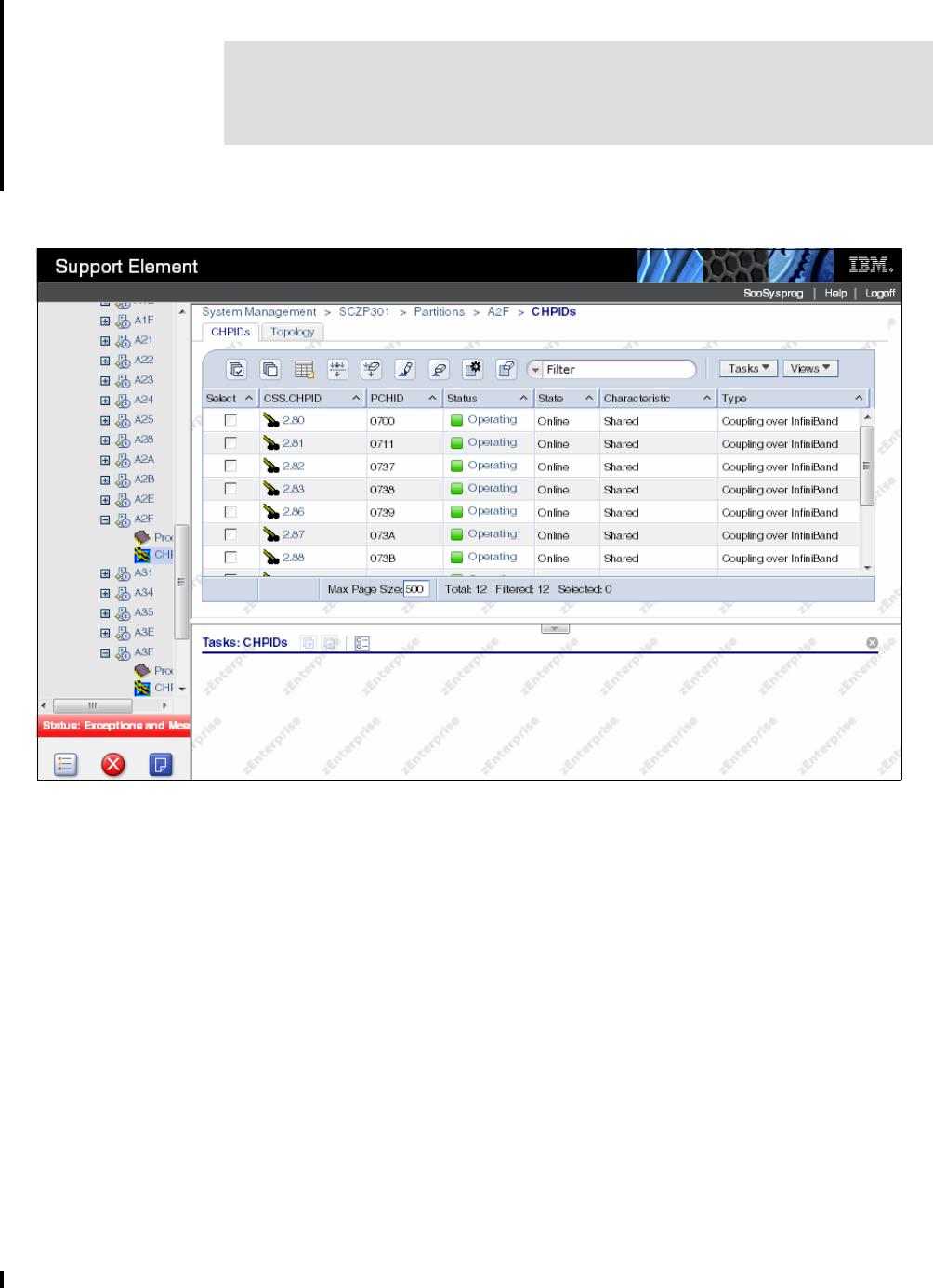
Task: Open the Tasks dropdown menu
Action: [749, 369]
